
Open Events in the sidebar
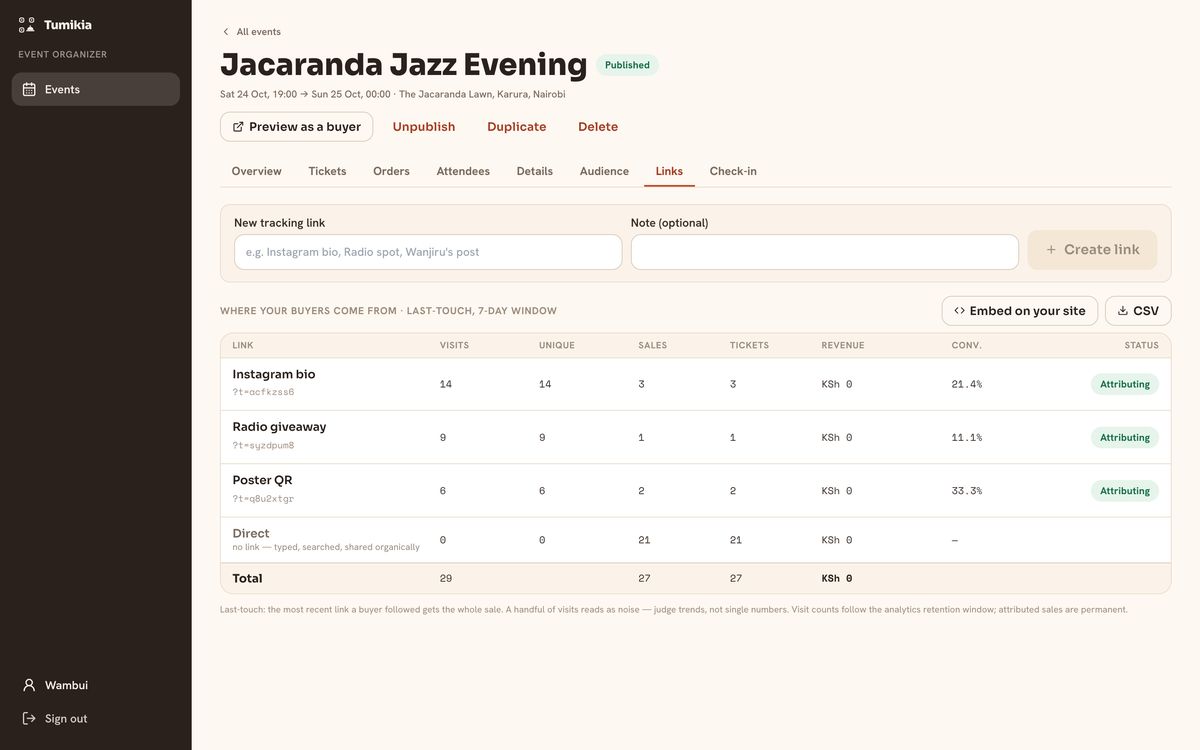(x=96, y=89)
